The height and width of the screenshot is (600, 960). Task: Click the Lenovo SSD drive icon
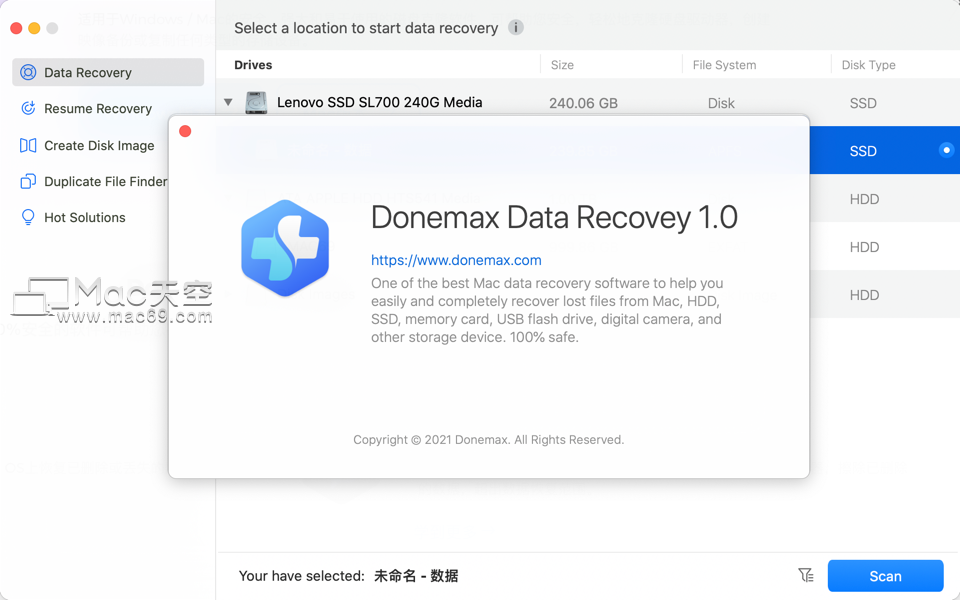pos(256,102)
